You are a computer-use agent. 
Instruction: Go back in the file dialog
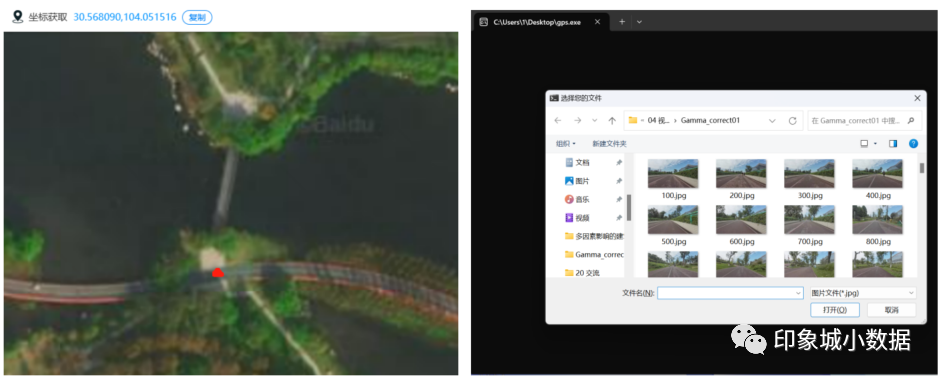pos(558,121)
